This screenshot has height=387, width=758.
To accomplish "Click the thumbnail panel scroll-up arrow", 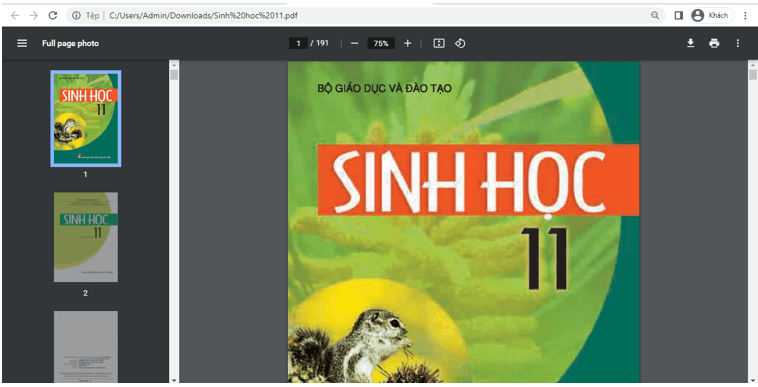I will 174,64.
